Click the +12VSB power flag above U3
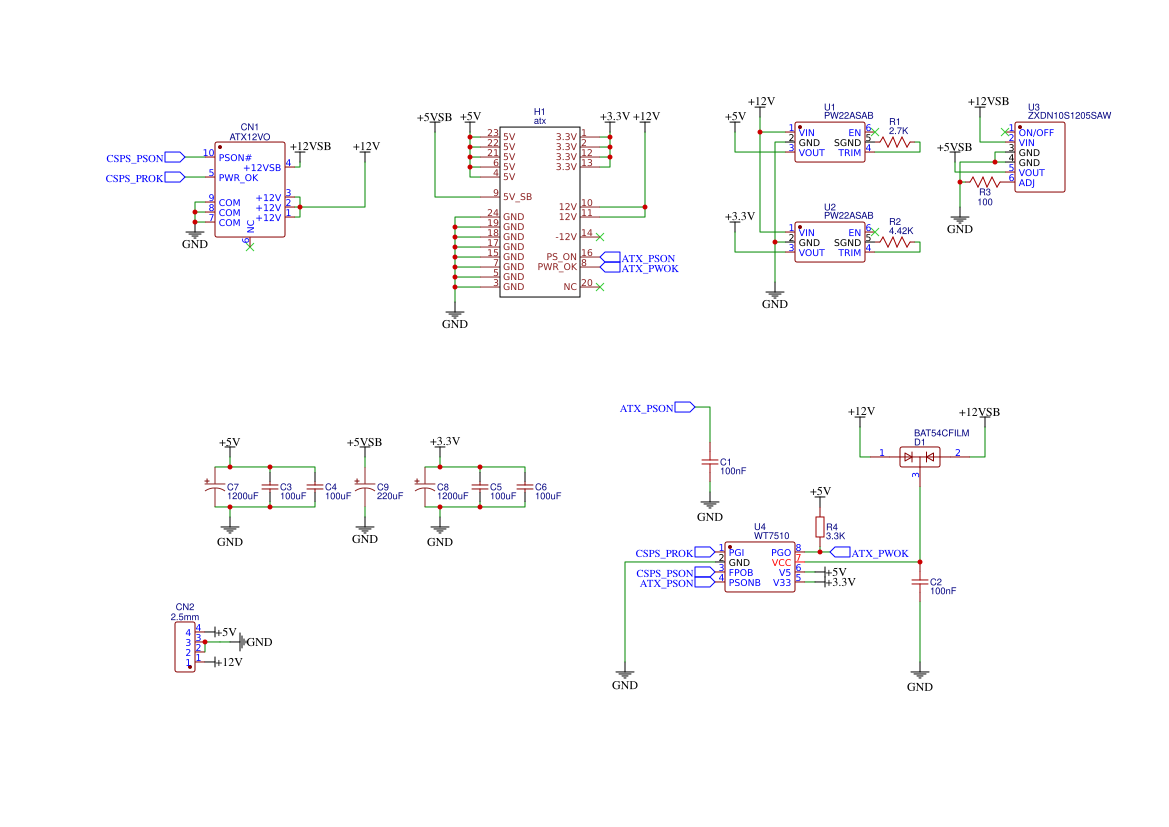This screenshot has width=1169, height=827. [x=988, y=102]
